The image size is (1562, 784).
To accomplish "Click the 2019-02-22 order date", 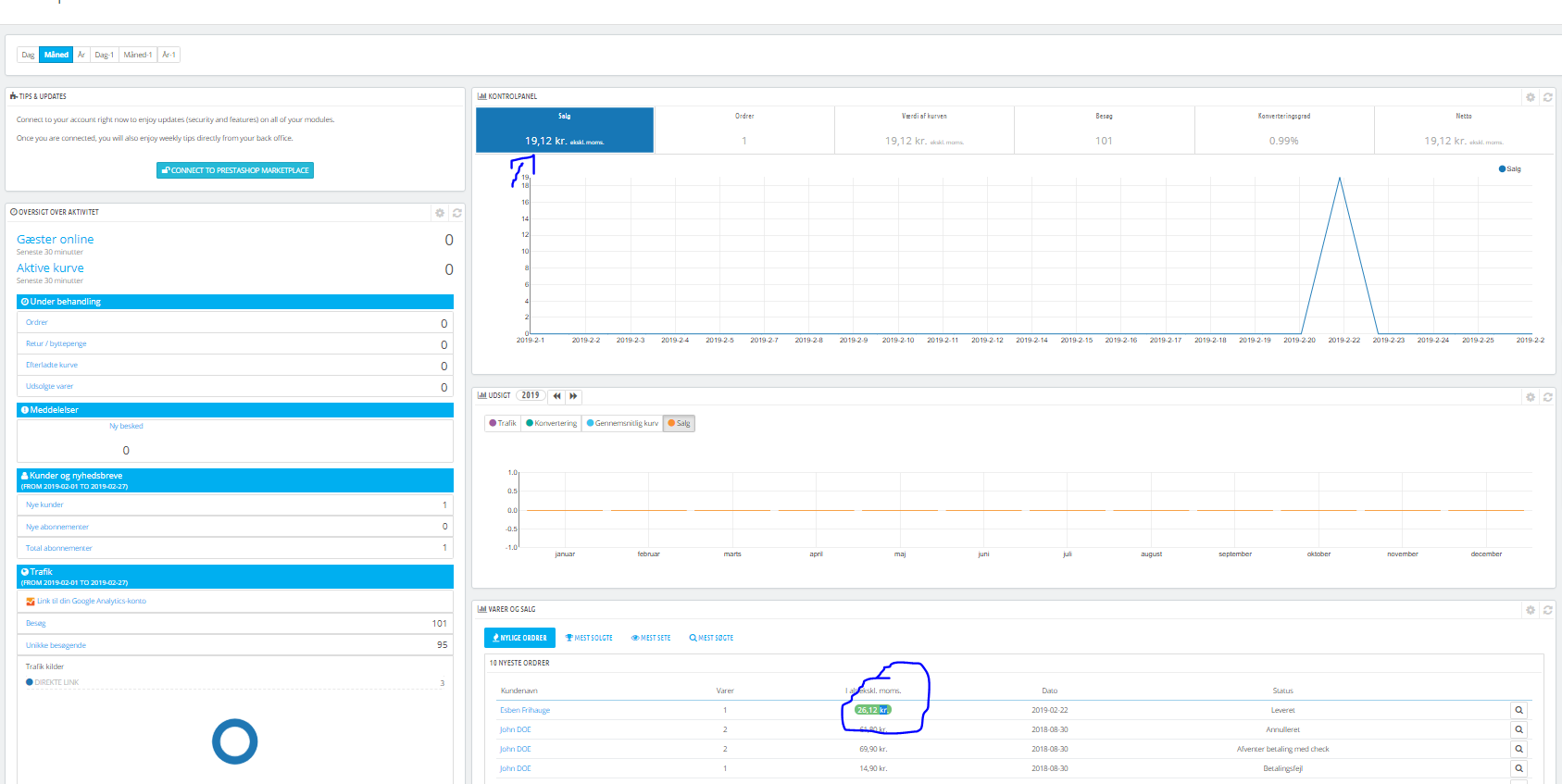I will 1050,710.
